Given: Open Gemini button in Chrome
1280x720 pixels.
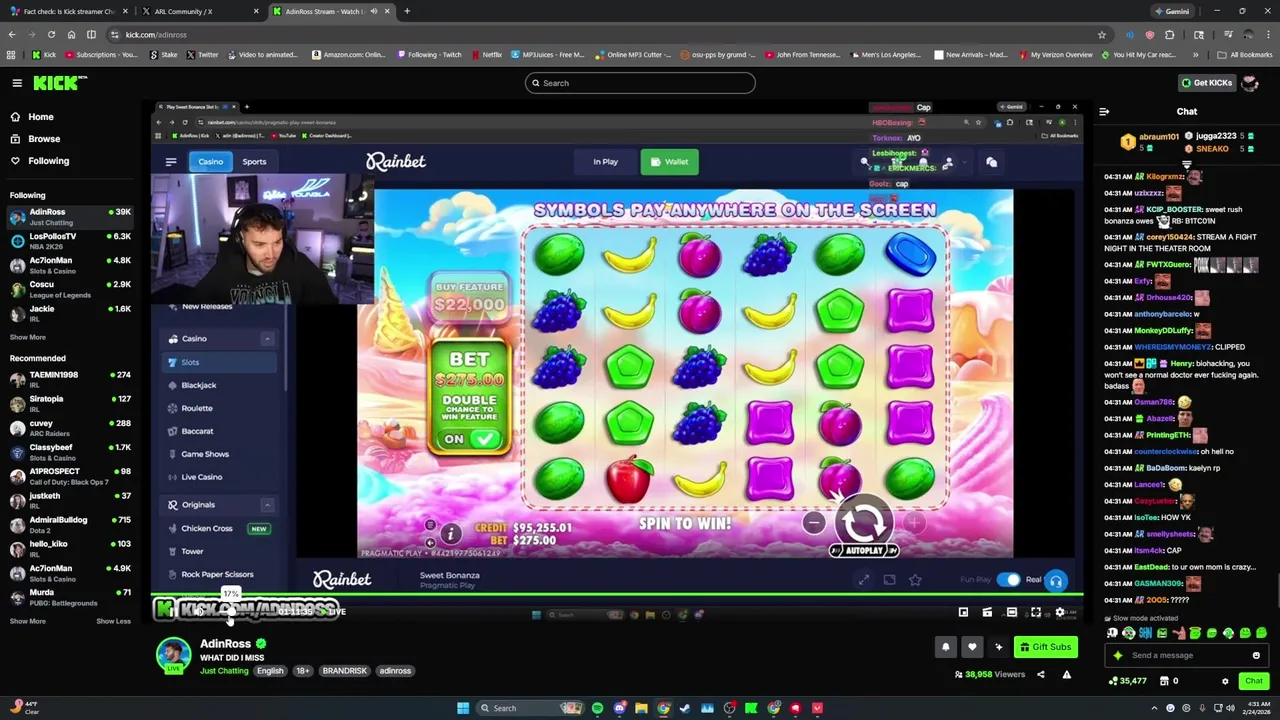Looking at the screenshot, I should pyautogui.click(x=1171, y=11).
